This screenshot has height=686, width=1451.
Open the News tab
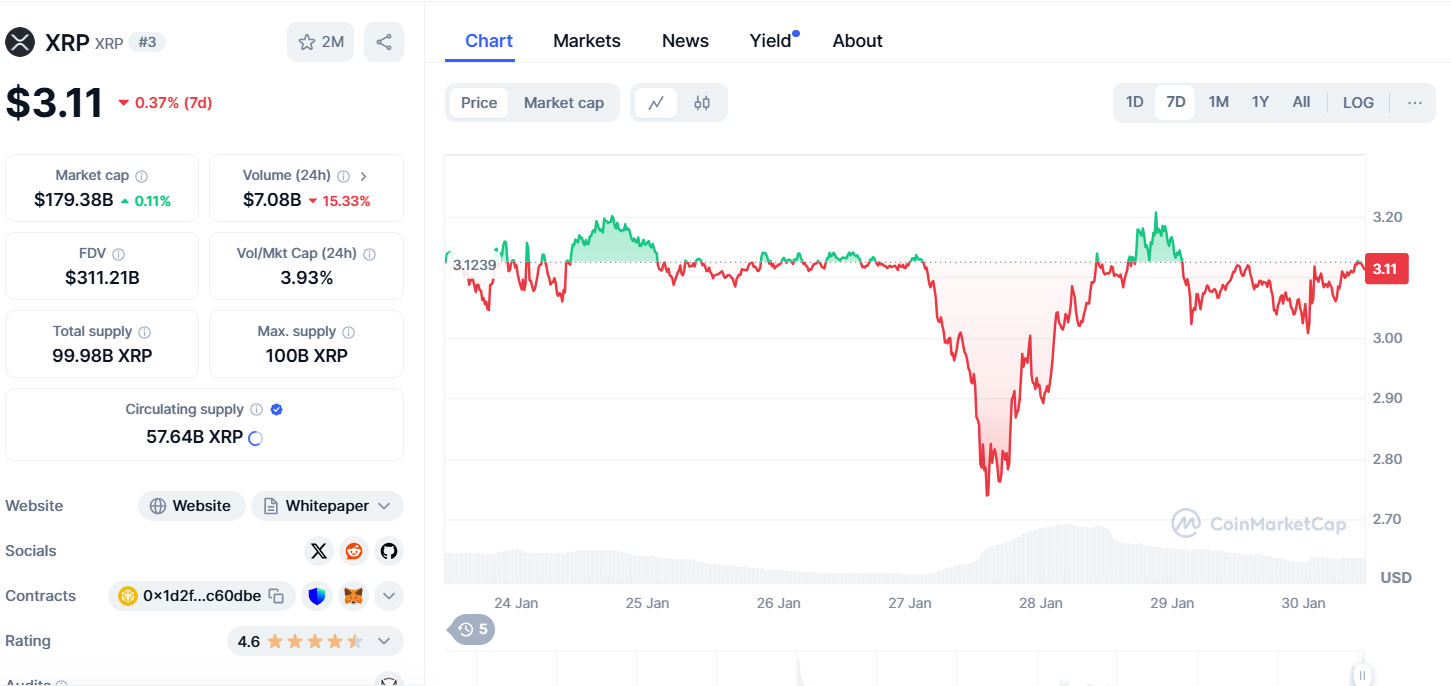[x=685, y=41]
